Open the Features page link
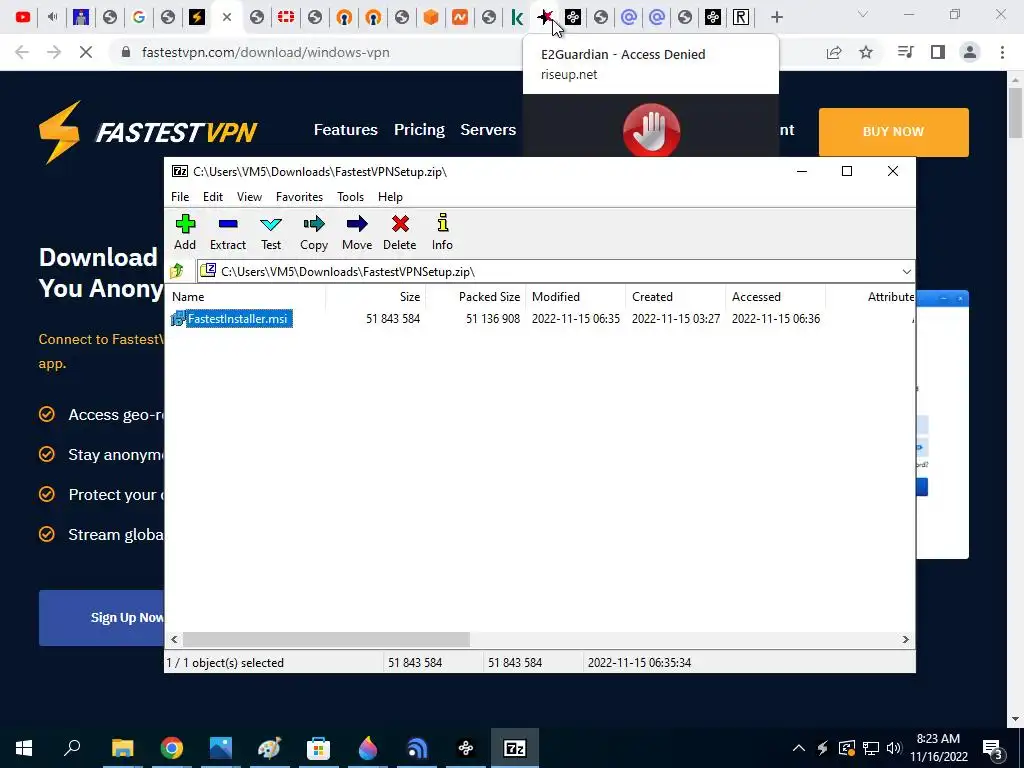1024x768 pixels. pyautogui.click(x=345, y=129)
